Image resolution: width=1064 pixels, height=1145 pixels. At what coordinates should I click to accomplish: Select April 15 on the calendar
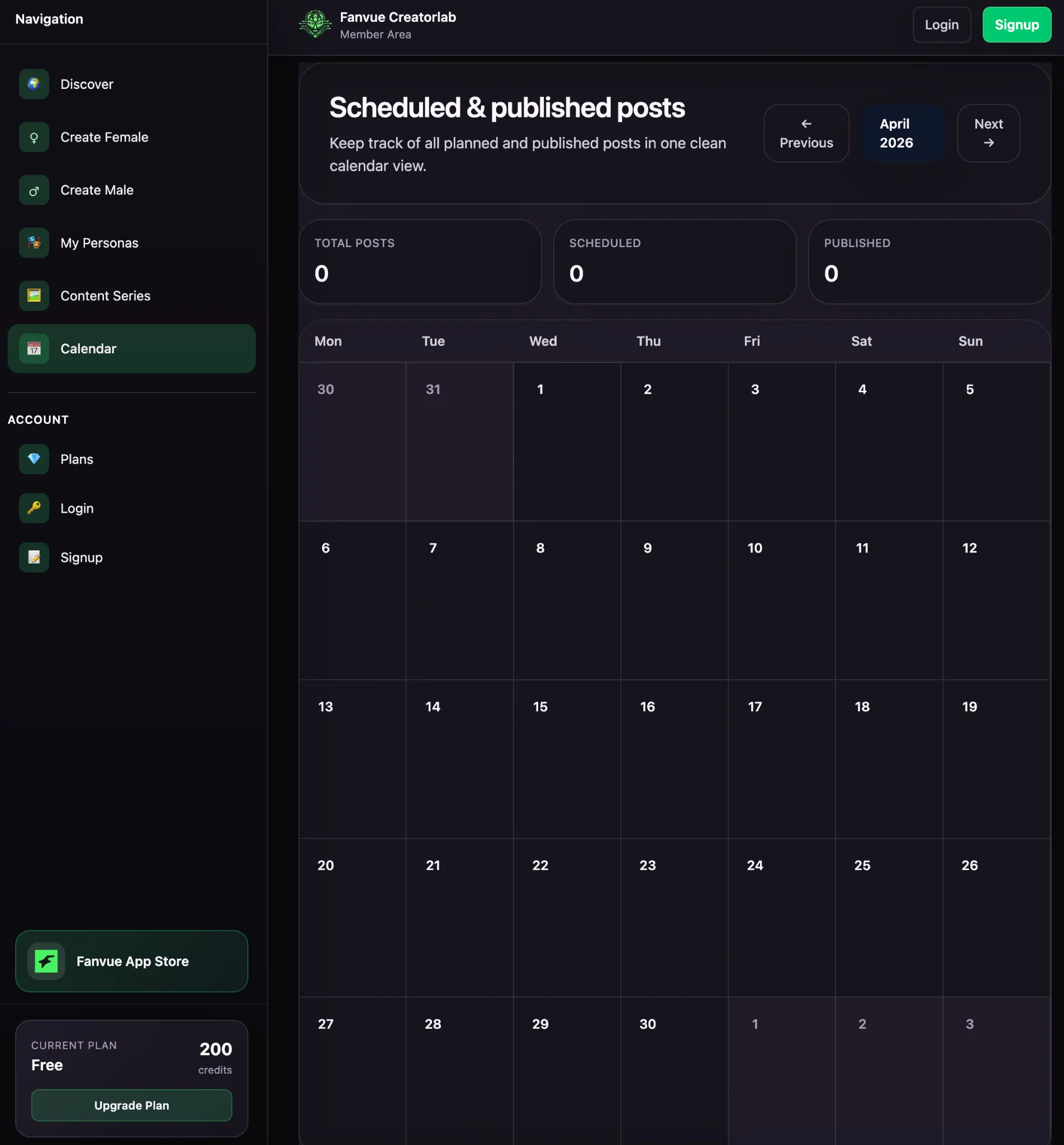[x=567, y=759]
